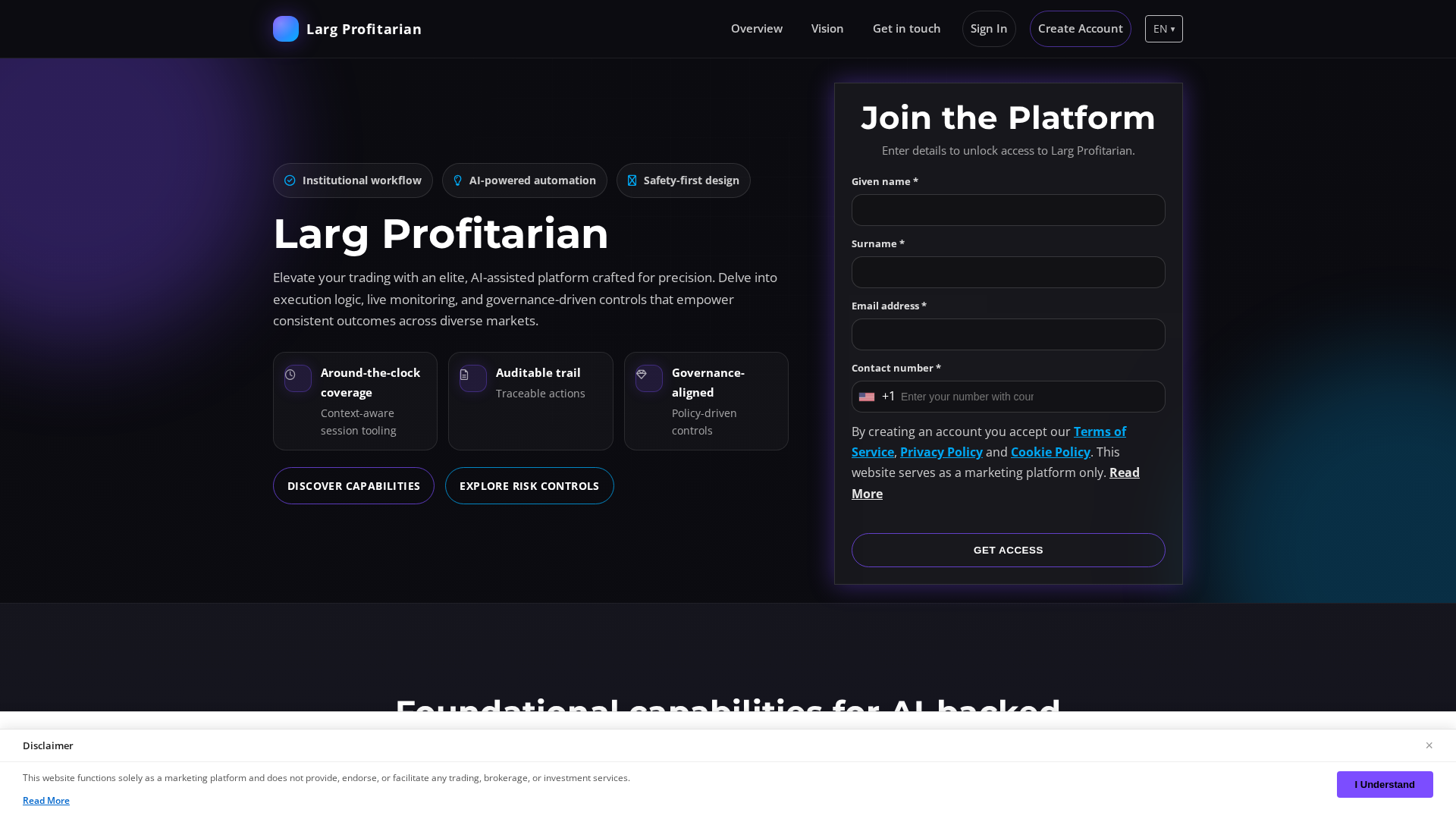This screenshot has height=819, width=1456.
Task: Open the EN language dropdown
Action: [x=1164, y=29]
